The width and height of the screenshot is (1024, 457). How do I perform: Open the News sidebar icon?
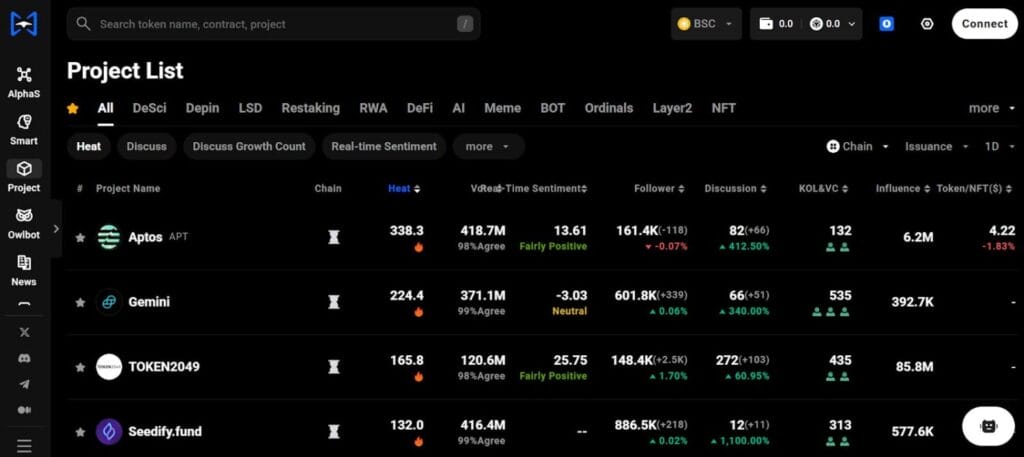click(24, 269)
